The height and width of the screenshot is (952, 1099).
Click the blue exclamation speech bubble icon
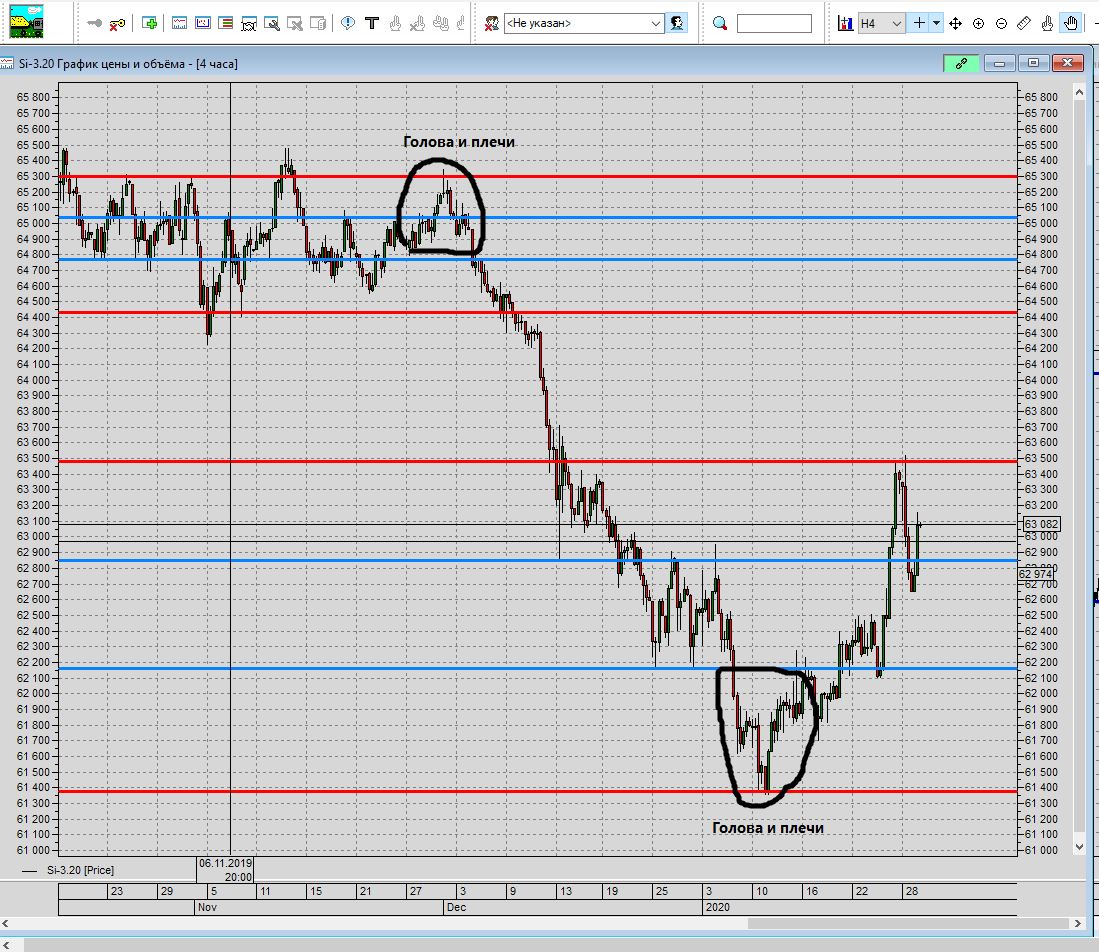pos(348,23)
